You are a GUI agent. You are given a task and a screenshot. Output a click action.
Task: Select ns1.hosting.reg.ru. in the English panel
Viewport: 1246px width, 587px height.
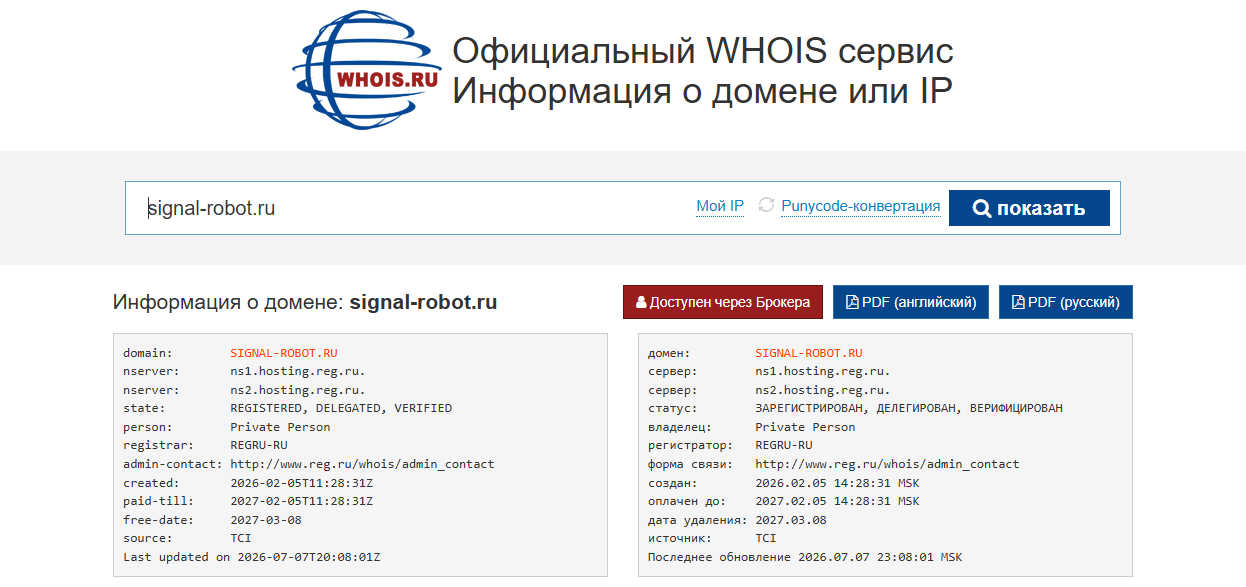tap(298, 371)
